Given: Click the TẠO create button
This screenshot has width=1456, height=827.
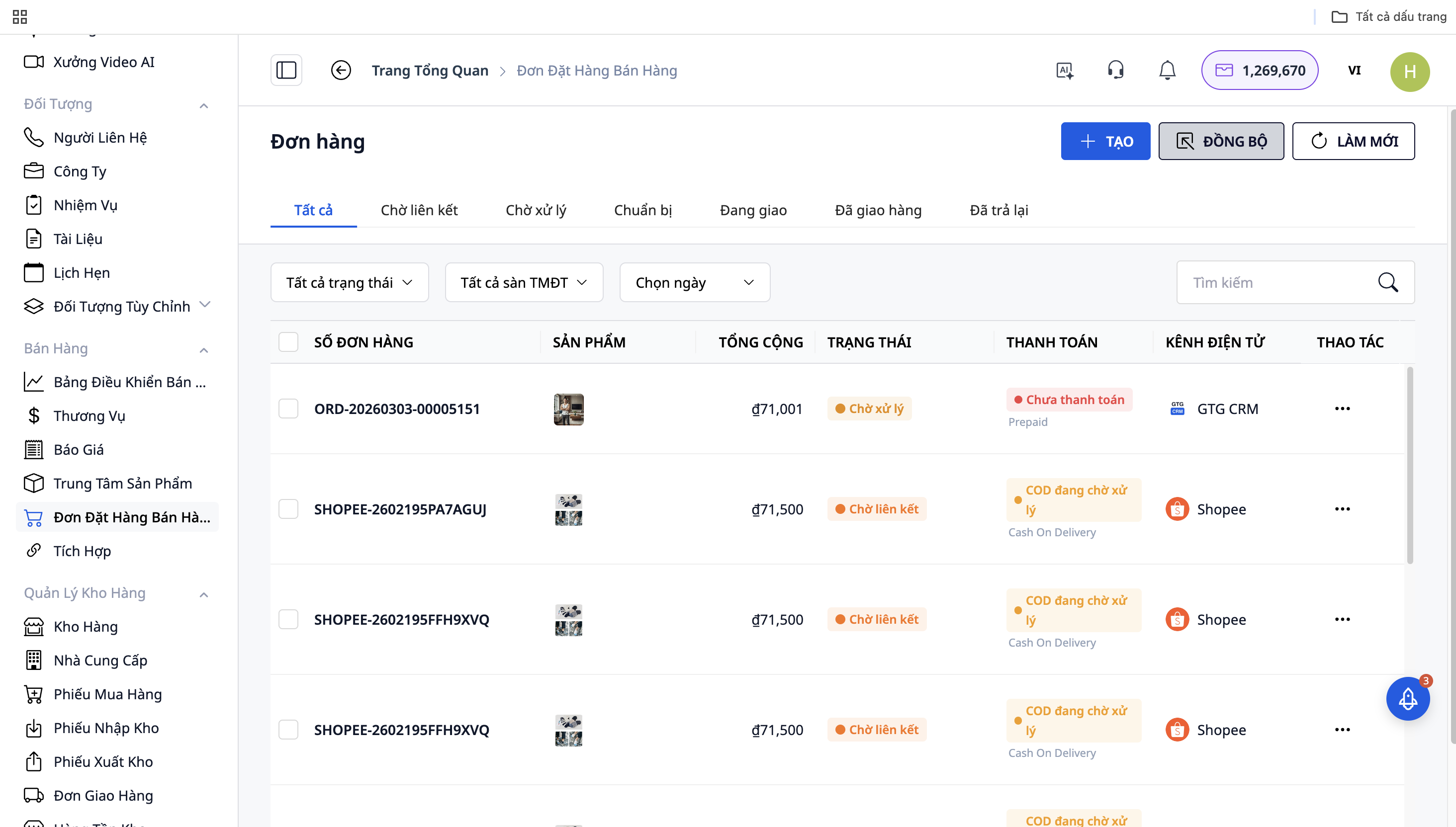Looking at the screenshot, I should point(1105,141).
